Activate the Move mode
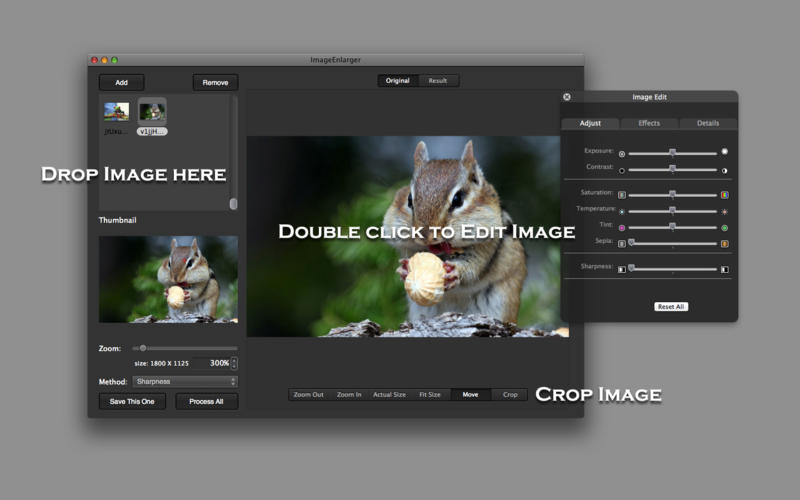Viewport: 800px width, 500px height. coord(470,394)
